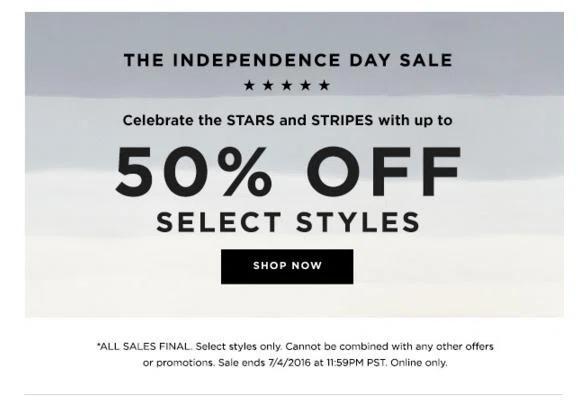Click the SHOP NOW button
Viewport: 578px width, 405px height.
click(287, 266)
